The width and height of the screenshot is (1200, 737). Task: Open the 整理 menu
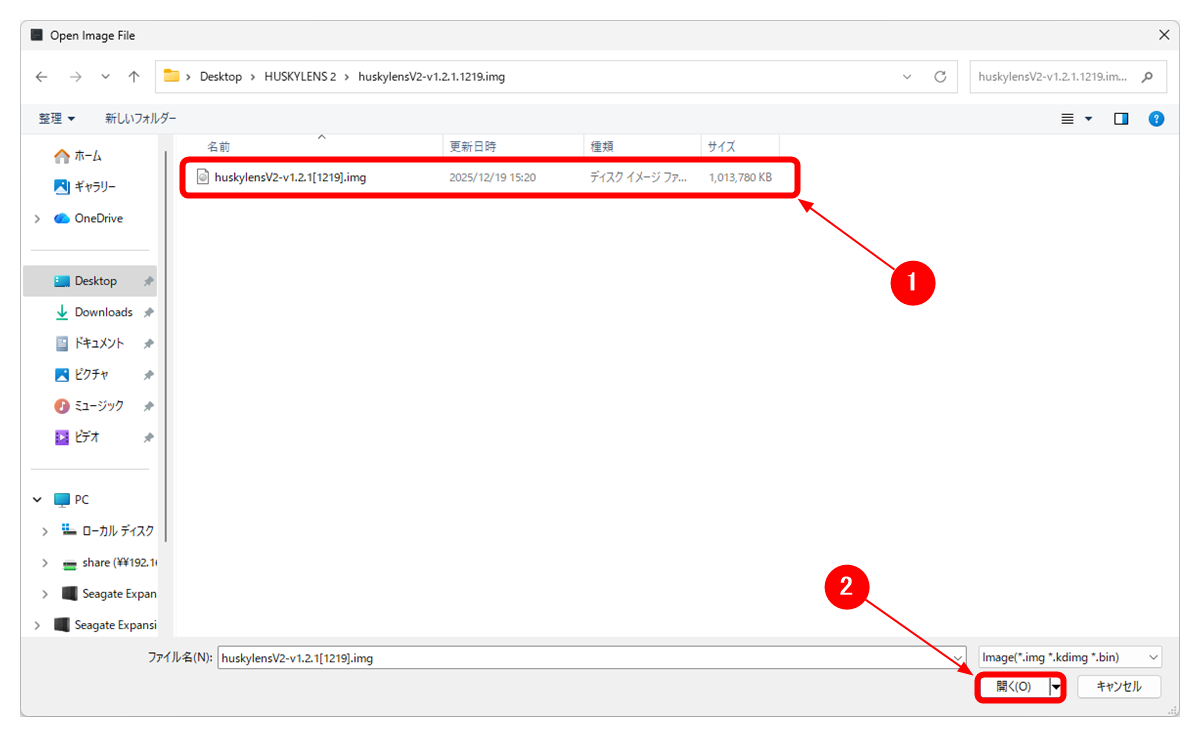(x=57, y=119)
